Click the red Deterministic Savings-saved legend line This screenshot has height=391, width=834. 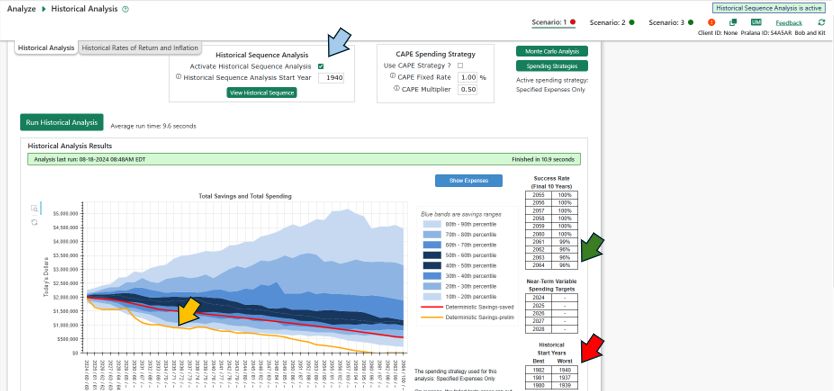click(432, 306)
